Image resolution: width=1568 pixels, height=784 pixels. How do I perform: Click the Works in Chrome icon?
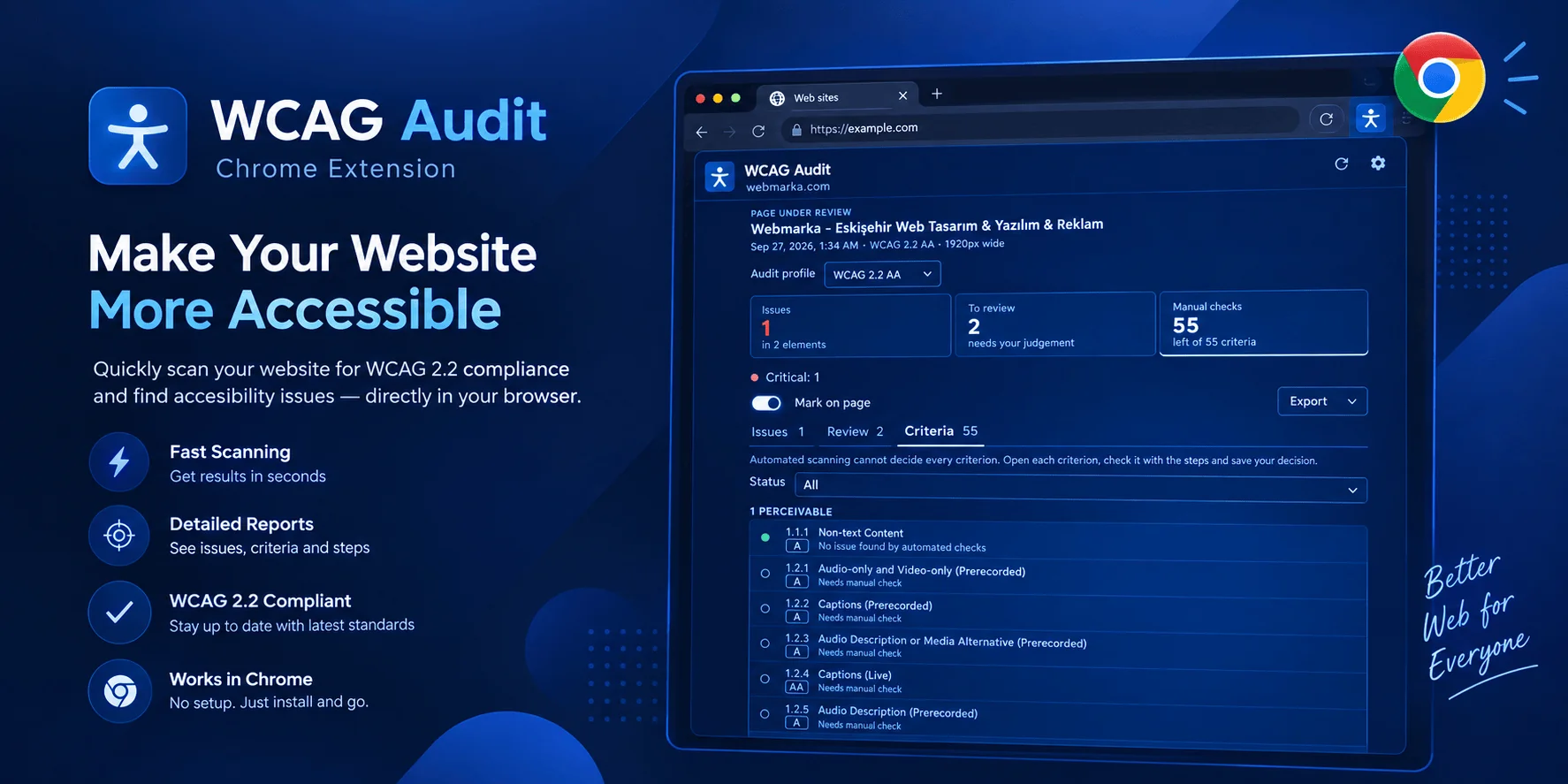[120, 691]
